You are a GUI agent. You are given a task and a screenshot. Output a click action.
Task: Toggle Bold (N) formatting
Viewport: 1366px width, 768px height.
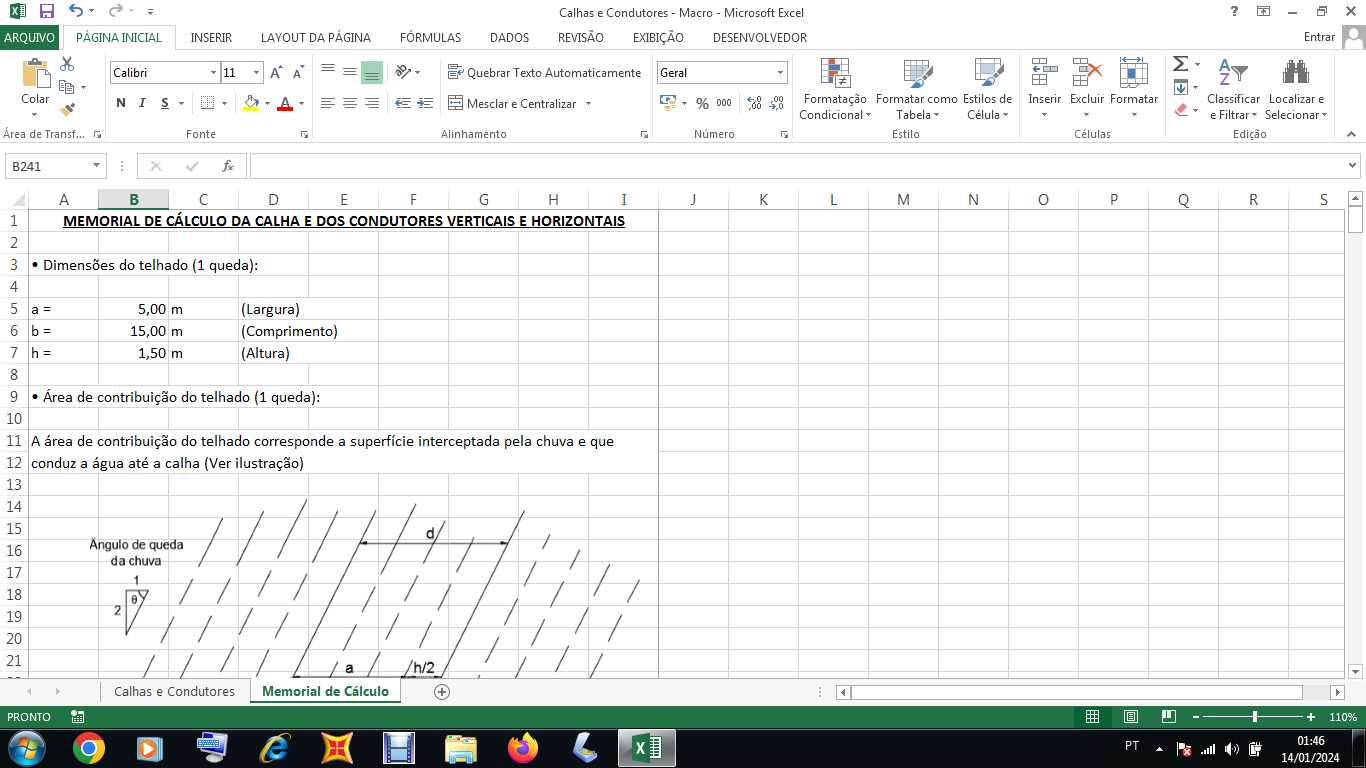(x=121, y=103)
